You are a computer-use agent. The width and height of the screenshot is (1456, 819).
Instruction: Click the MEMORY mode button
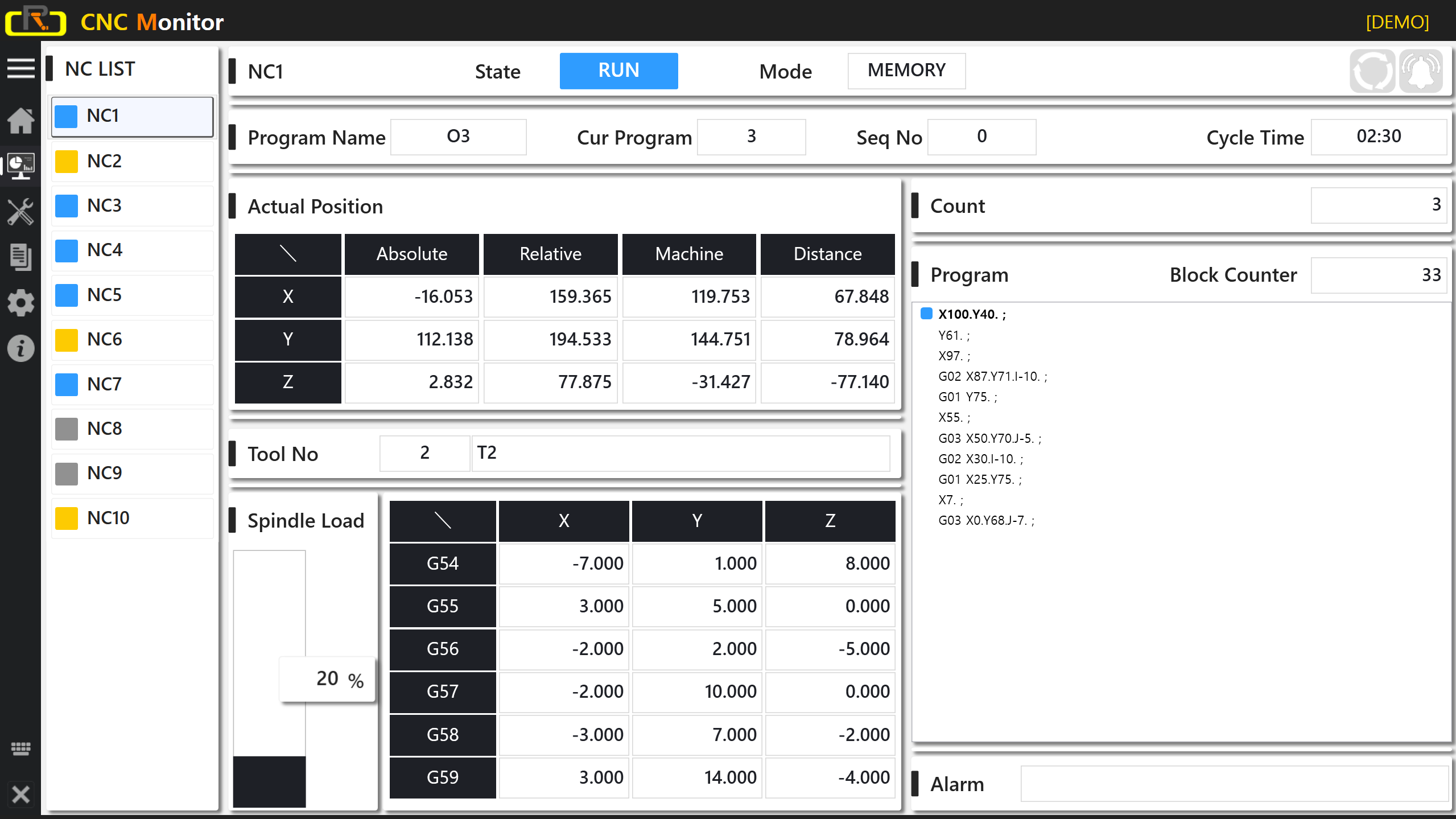pos(906,71)
